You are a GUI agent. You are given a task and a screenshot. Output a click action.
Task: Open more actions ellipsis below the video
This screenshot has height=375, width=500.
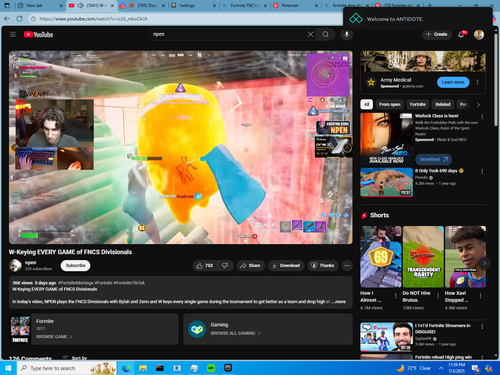click(347, 266)
